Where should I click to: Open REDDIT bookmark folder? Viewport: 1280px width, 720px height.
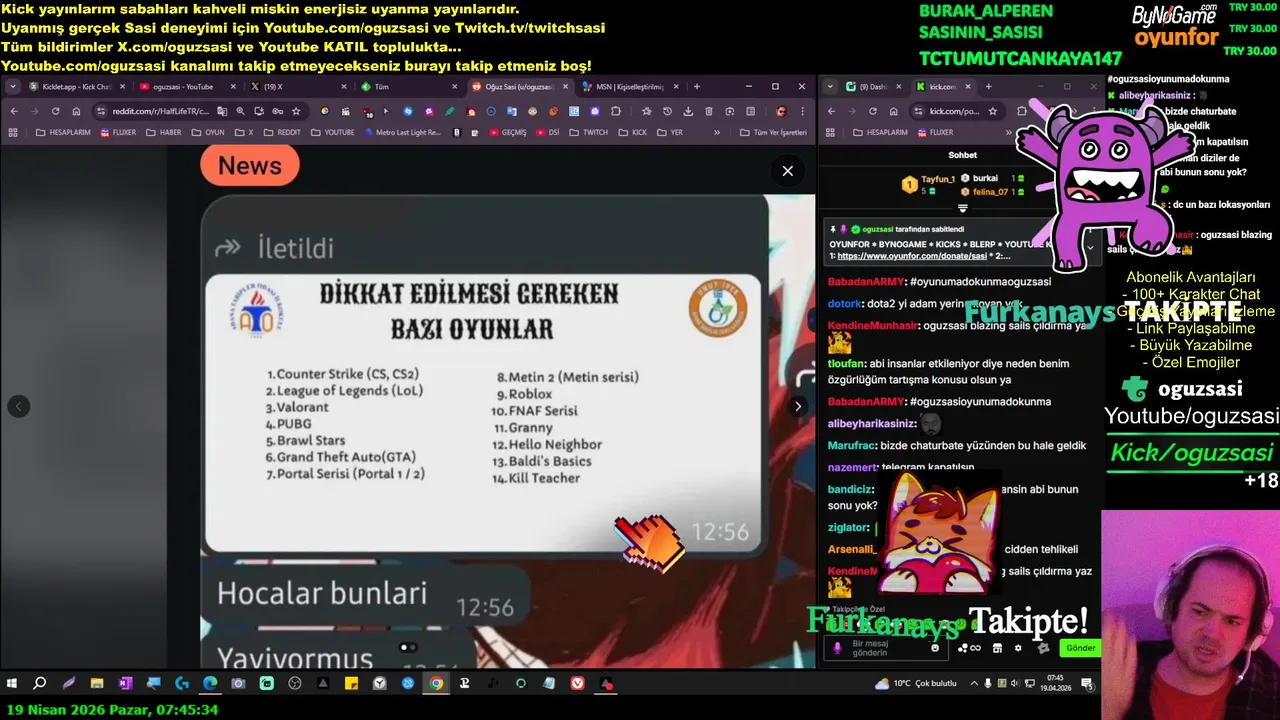pyautogui.click(x=281, y=132)
